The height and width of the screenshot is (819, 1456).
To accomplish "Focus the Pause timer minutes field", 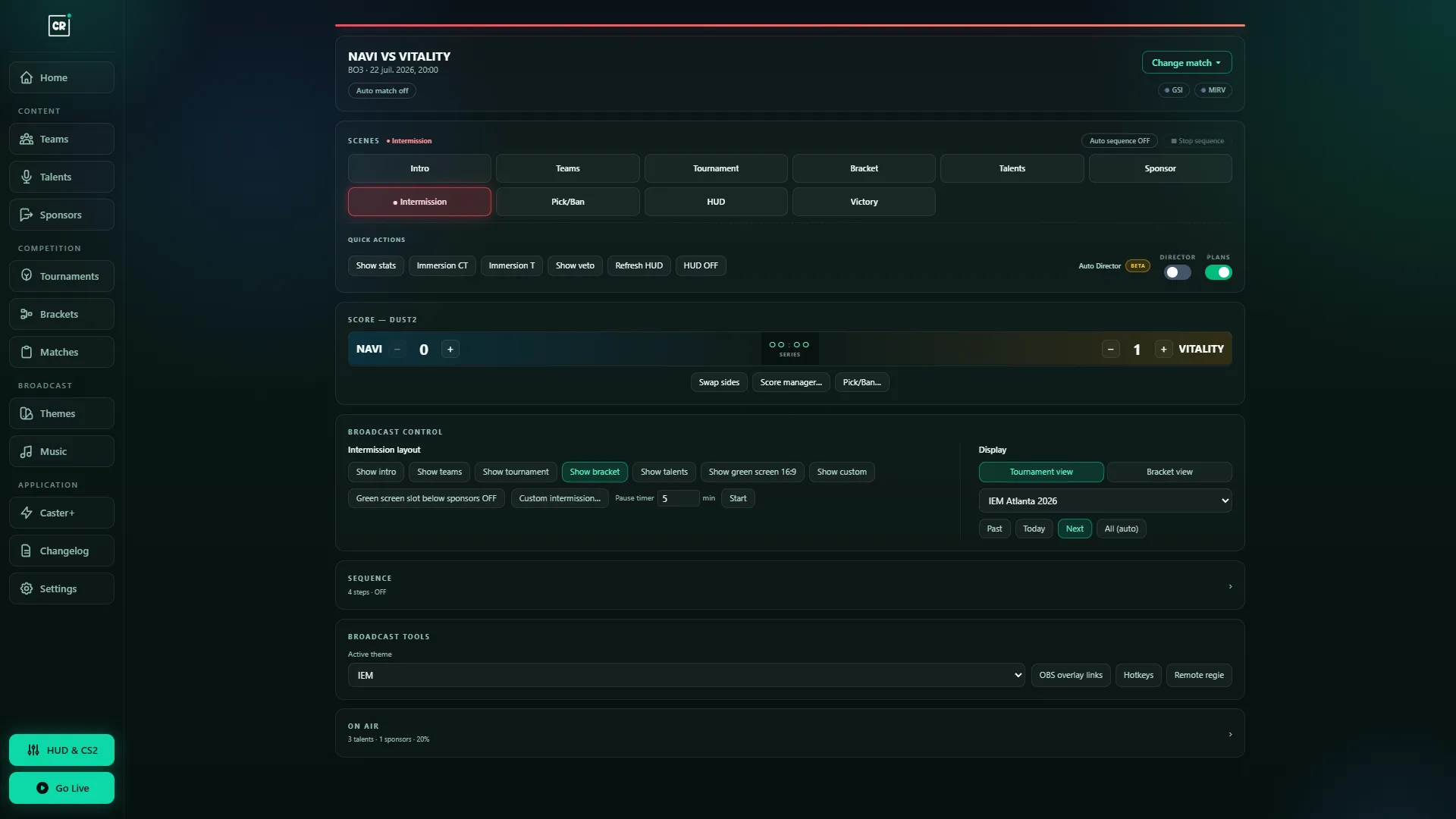I will 678,498.
